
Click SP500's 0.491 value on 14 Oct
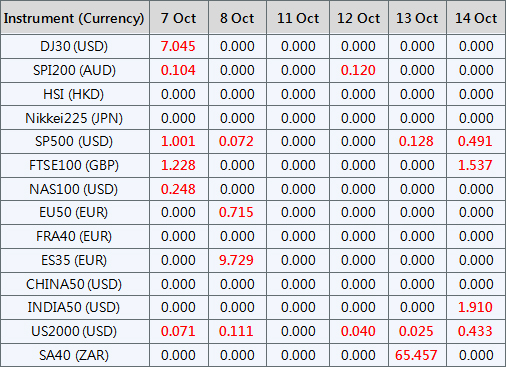tap(475, 141)
